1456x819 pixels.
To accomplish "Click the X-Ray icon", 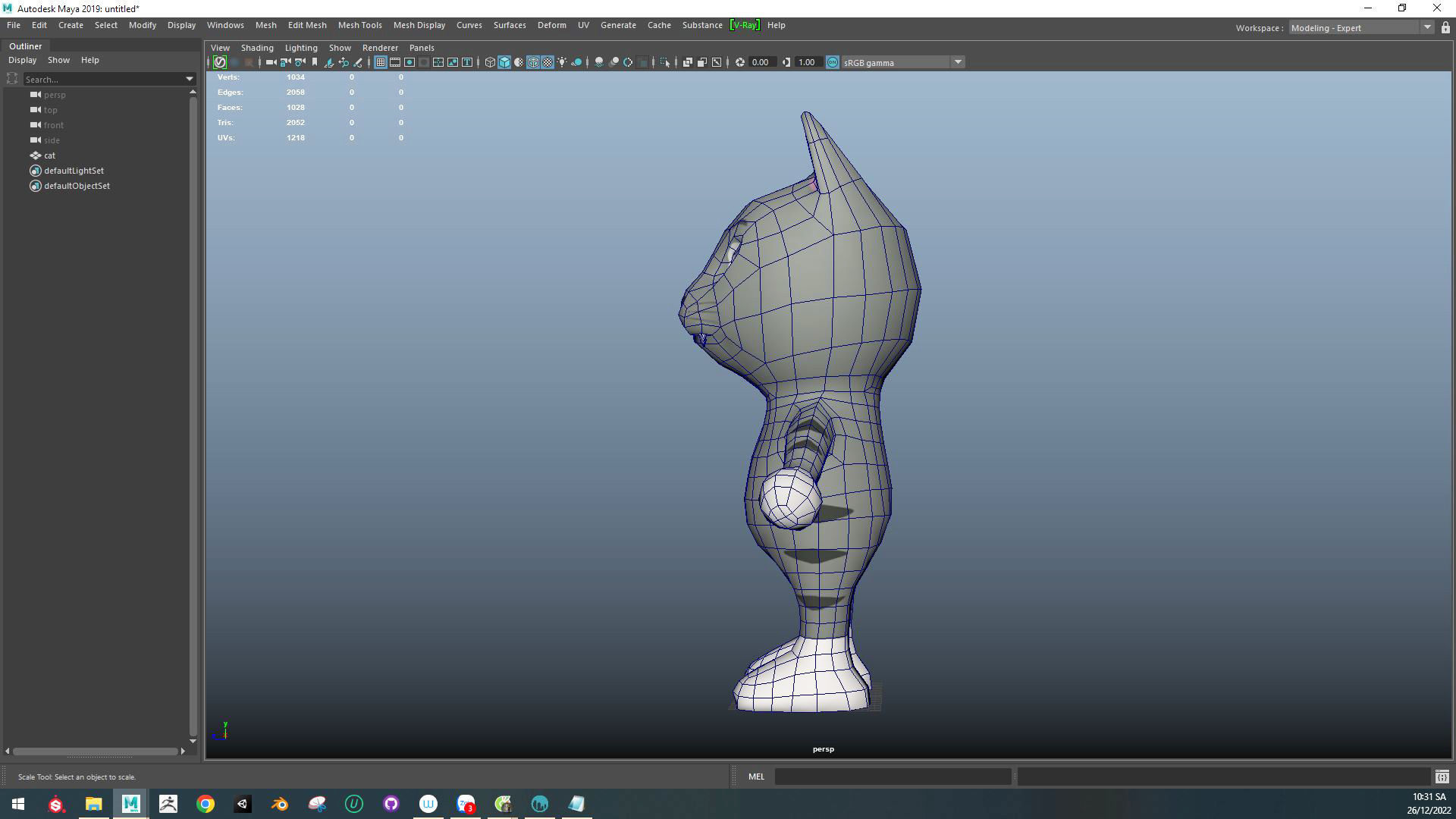I will click(x=688, y=62).
